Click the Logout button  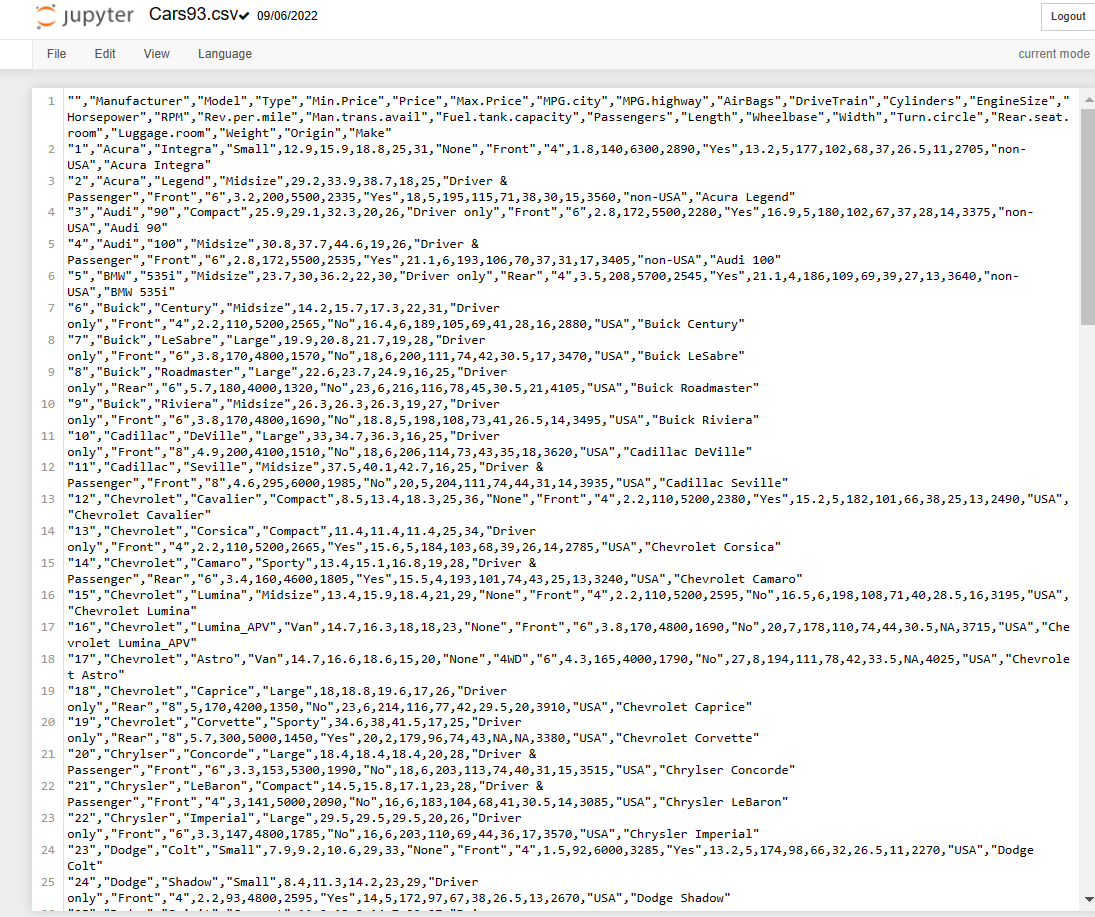pos(1066,16)
